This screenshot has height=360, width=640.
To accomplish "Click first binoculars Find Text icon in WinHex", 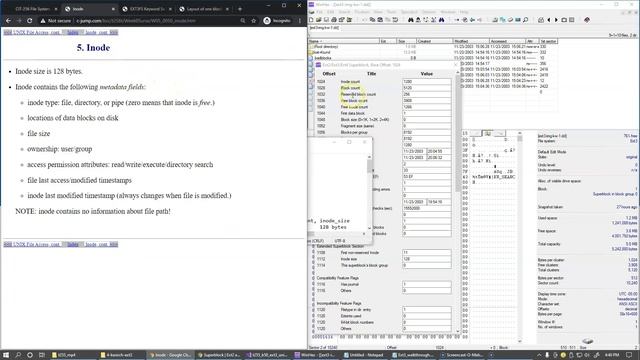I will tap(411, 20).
